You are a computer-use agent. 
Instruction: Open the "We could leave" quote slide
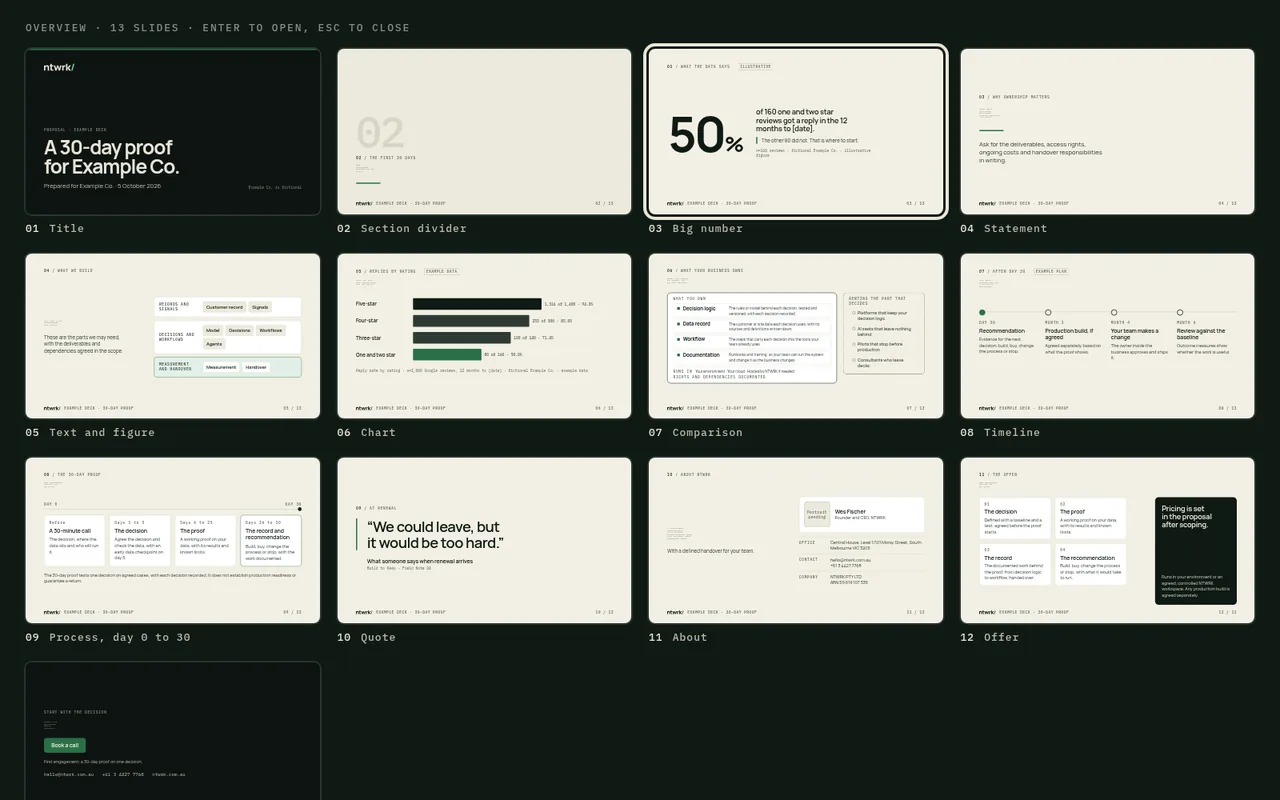tap(484, 540)
